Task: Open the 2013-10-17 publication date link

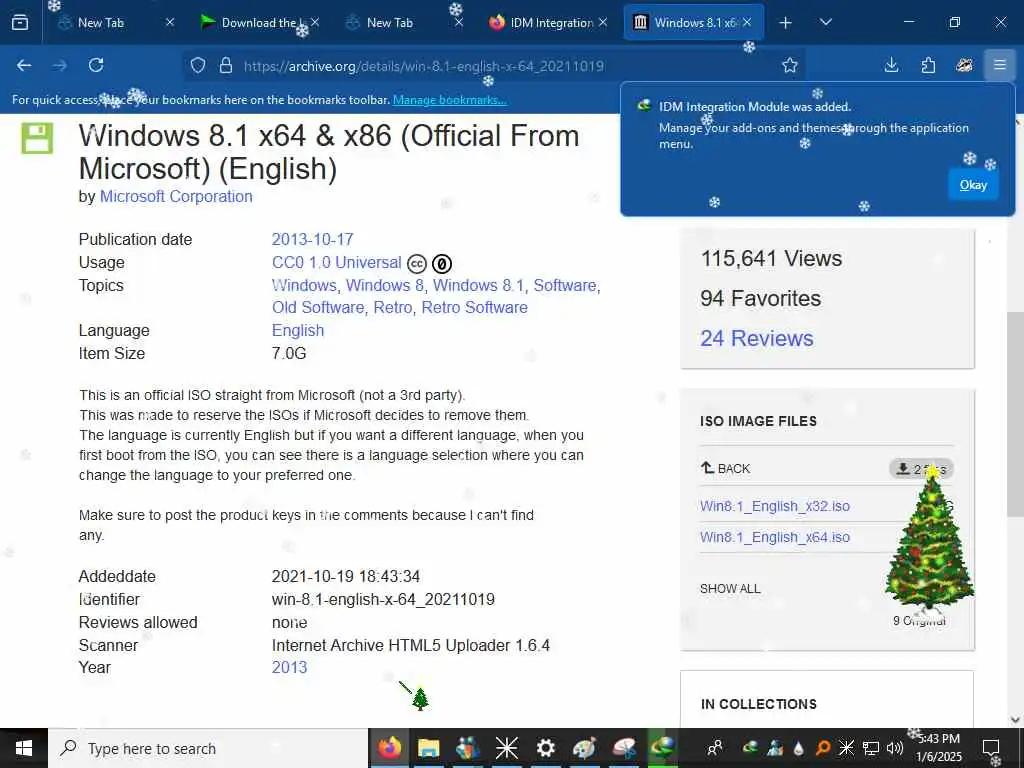Action: tap(312, 239)
